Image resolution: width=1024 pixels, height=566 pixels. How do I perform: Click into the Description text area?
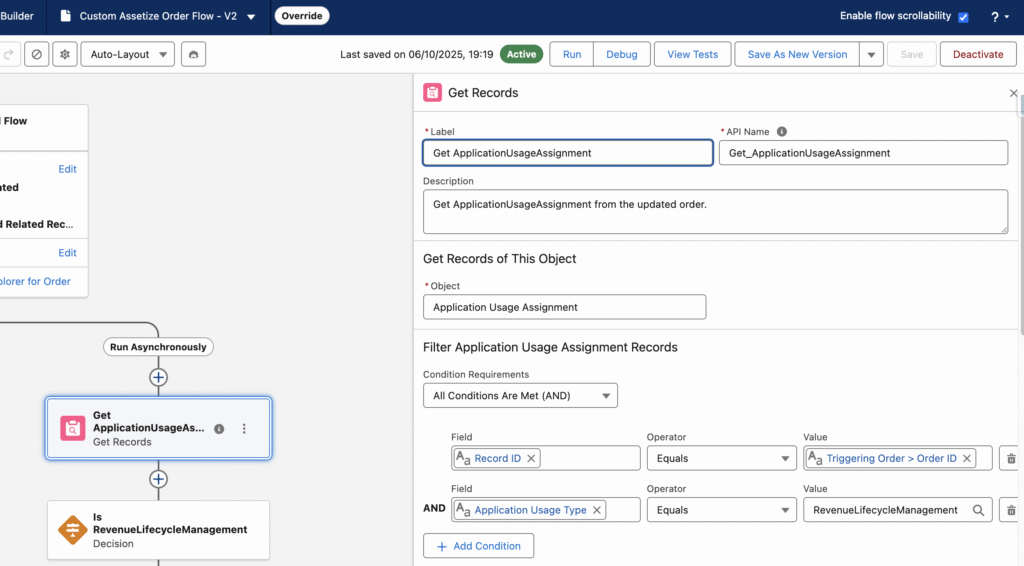click(715, 211)
